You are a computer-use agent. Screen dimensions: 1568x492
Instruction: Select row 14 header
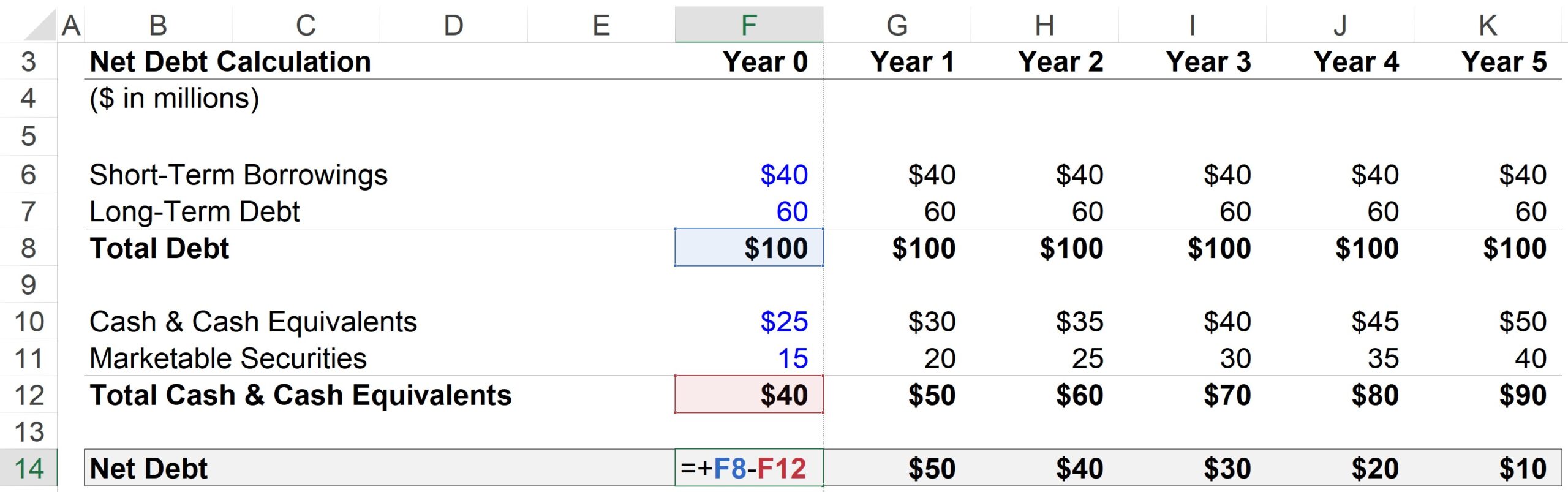pyautogui.click(x=28, y=469)
